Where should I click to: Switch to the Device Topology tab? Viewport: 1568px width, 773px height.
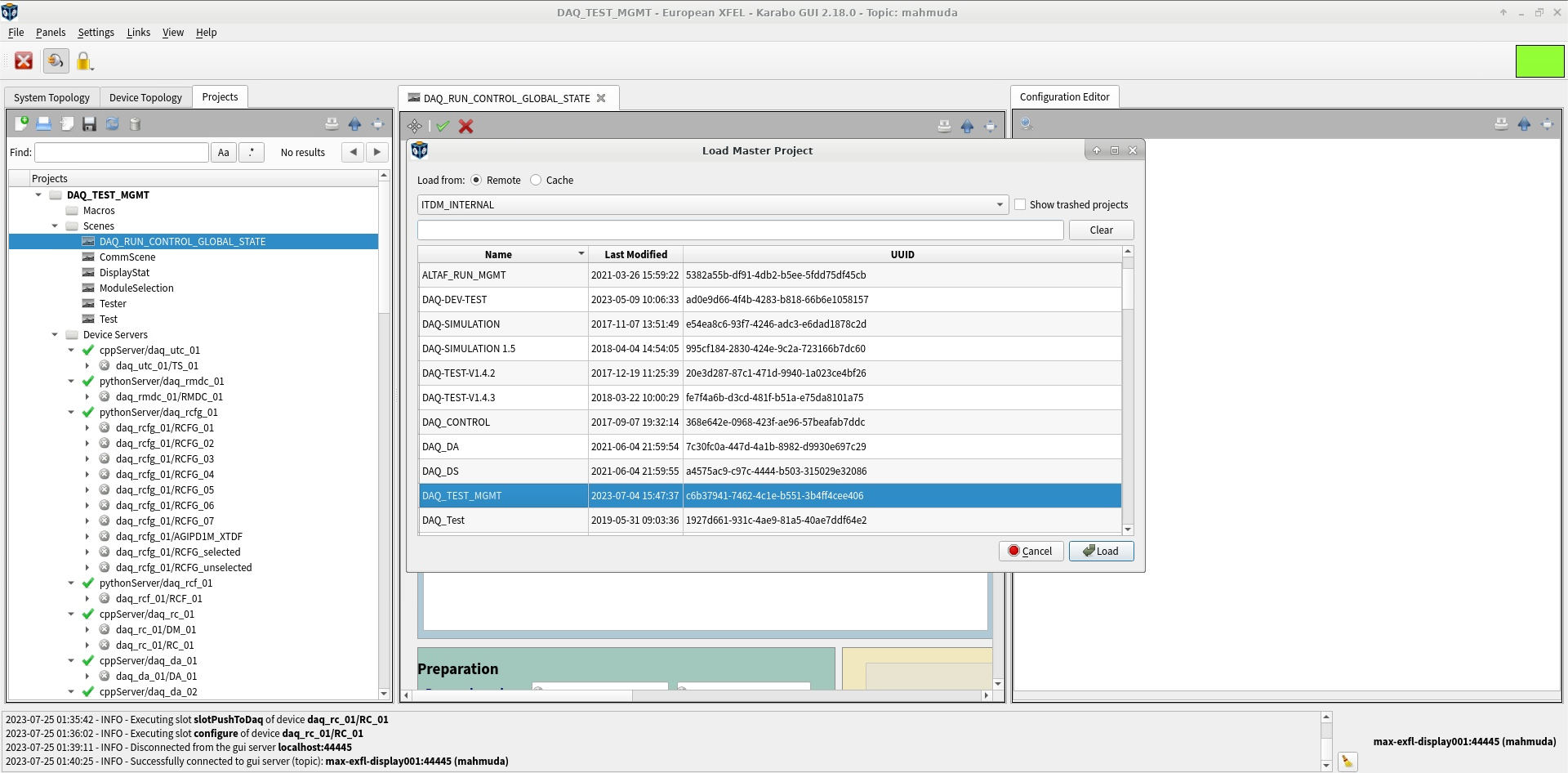click(145, 97)
